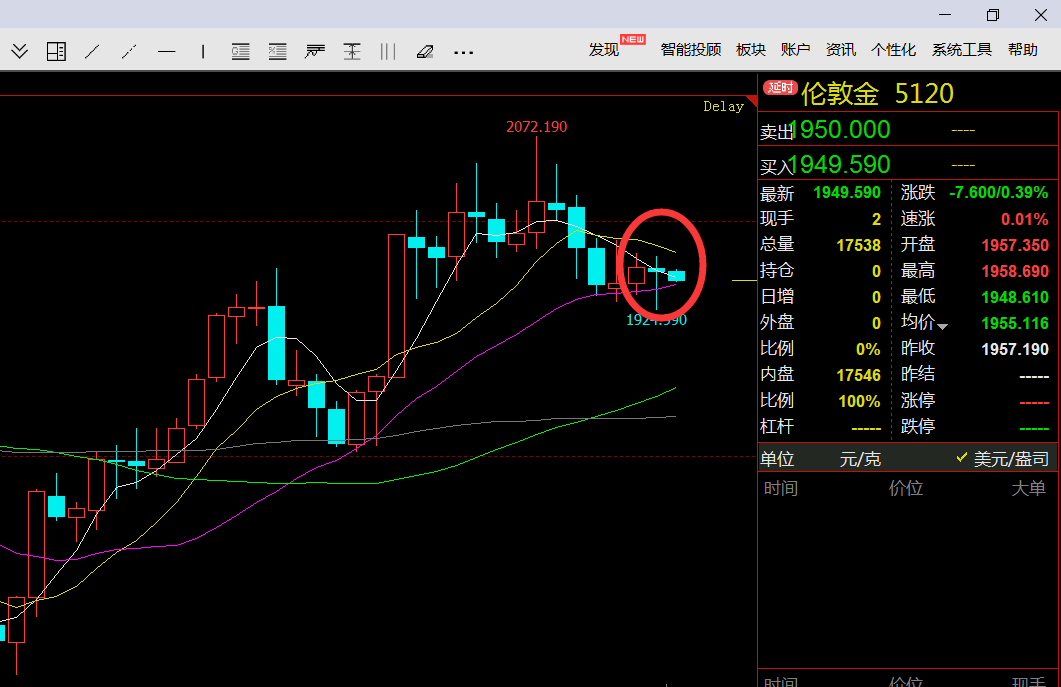Switch unit to 元/克
This screenshot has height=687, width=1061.
(x=861, y=459)
